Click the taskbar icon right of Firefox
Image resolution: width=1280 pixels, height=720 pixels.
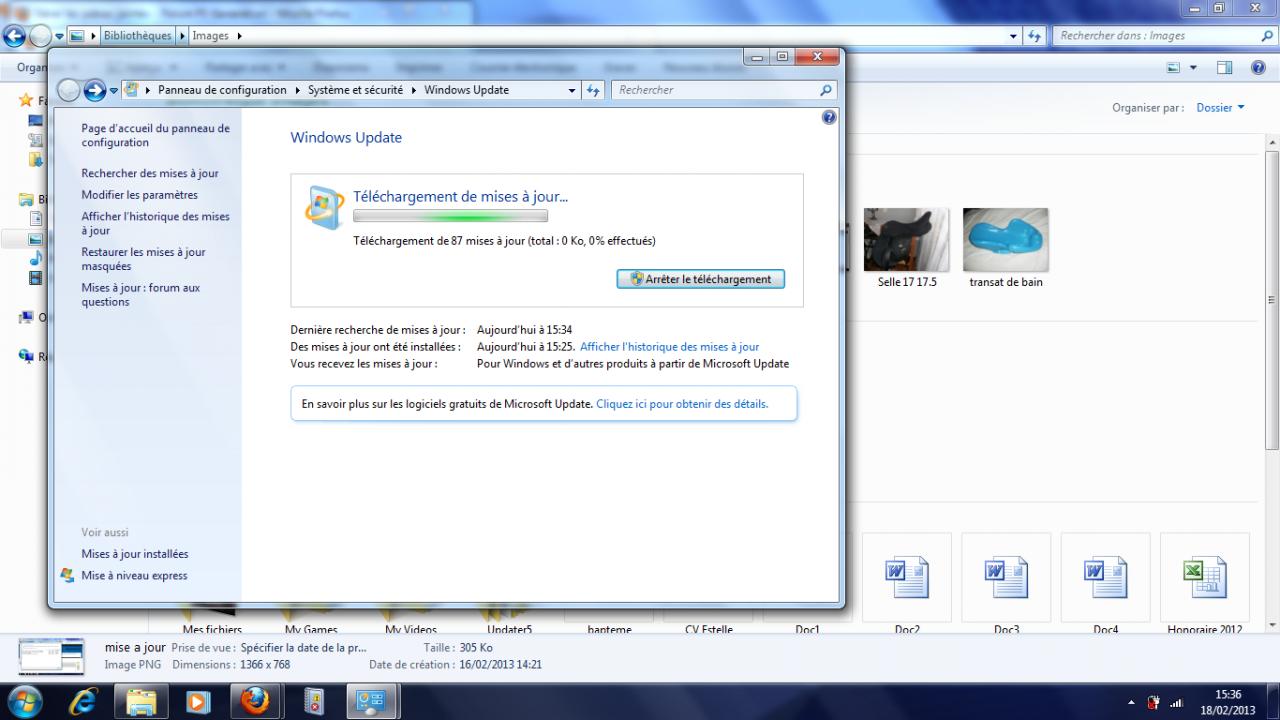coord(314,701)
